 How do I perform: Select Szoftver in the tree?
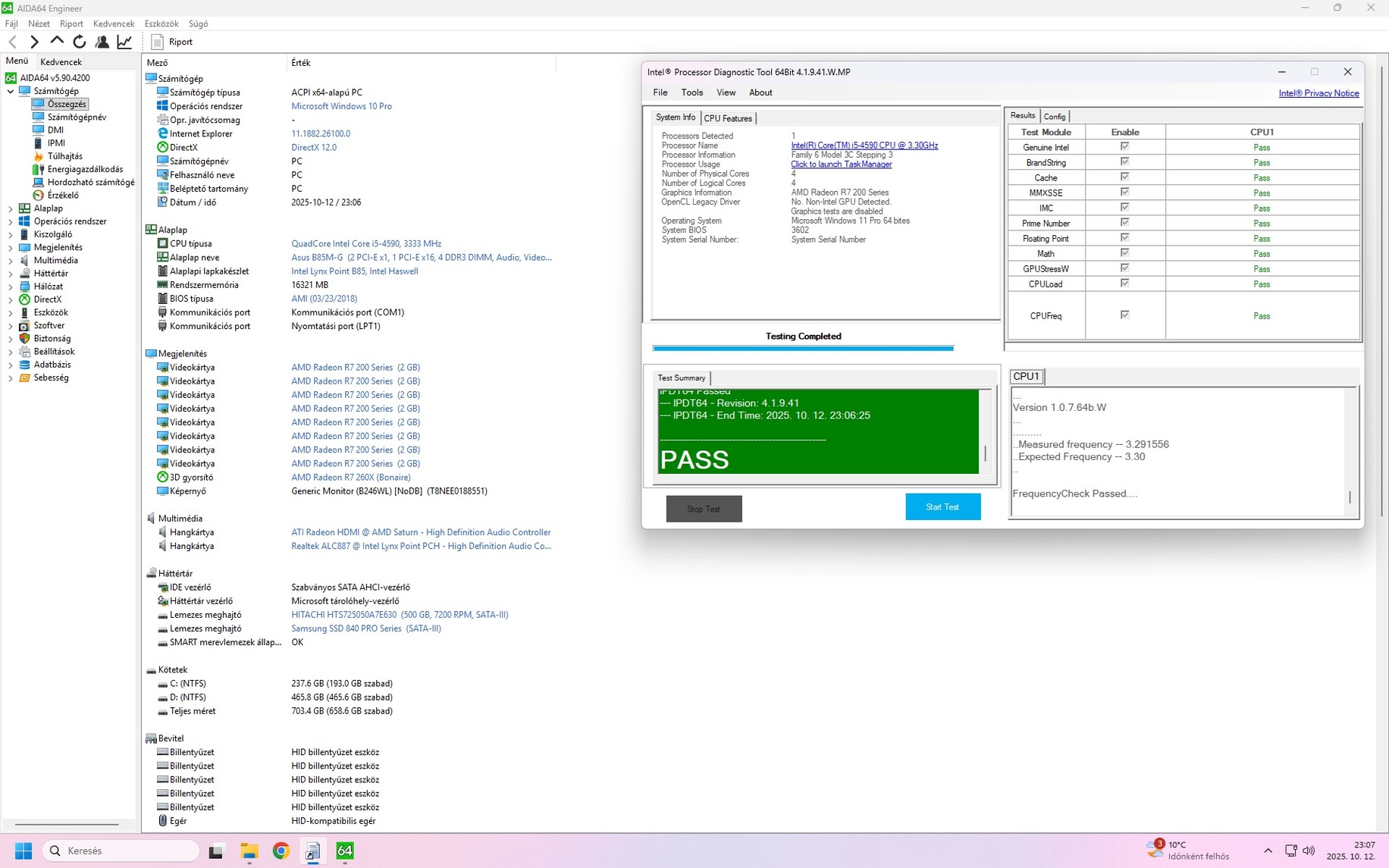pos(49,325)
